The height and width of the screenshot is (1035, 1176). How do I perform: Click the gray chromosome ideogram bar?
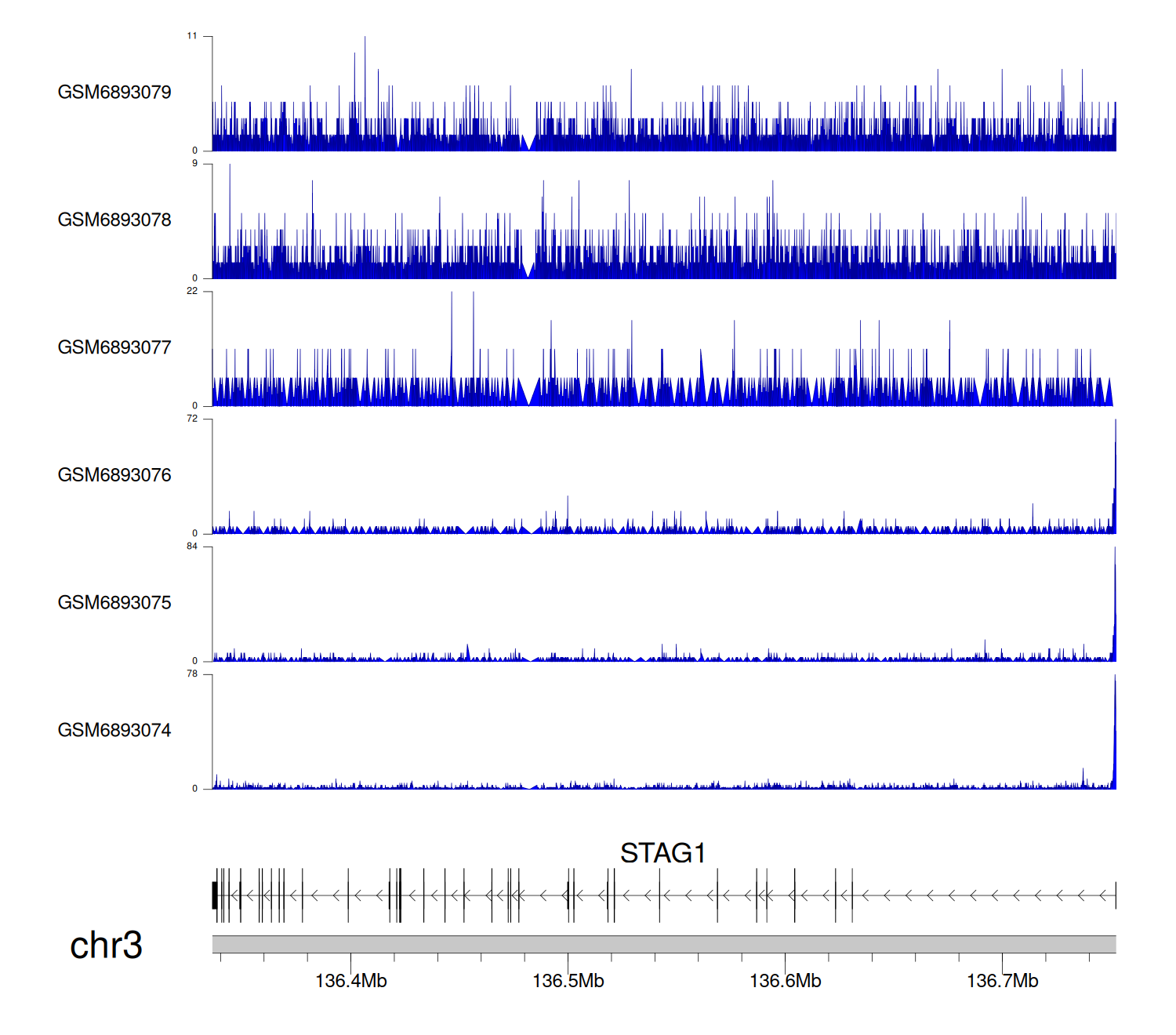click(663, 944)
